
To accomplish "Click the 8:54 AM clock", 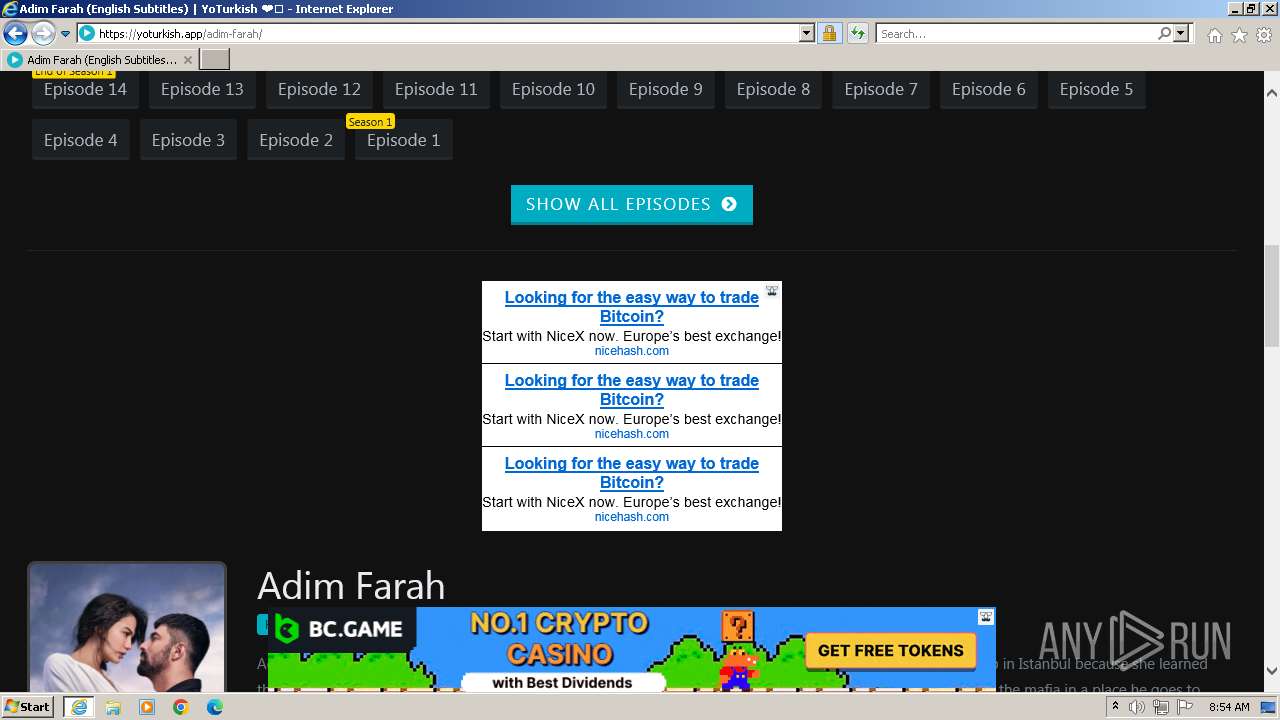I will click(1229, 707).
